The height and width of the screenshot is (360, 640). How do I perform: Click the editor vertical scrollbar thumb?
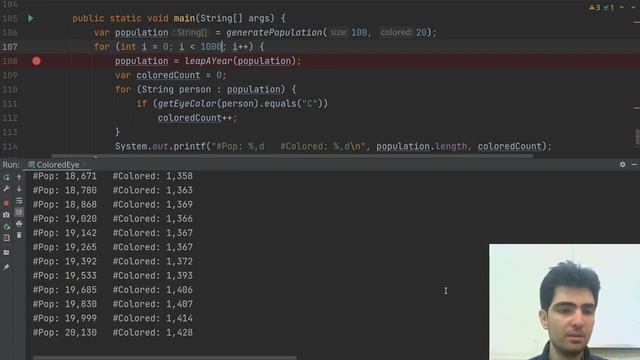(x=638, y=136)
